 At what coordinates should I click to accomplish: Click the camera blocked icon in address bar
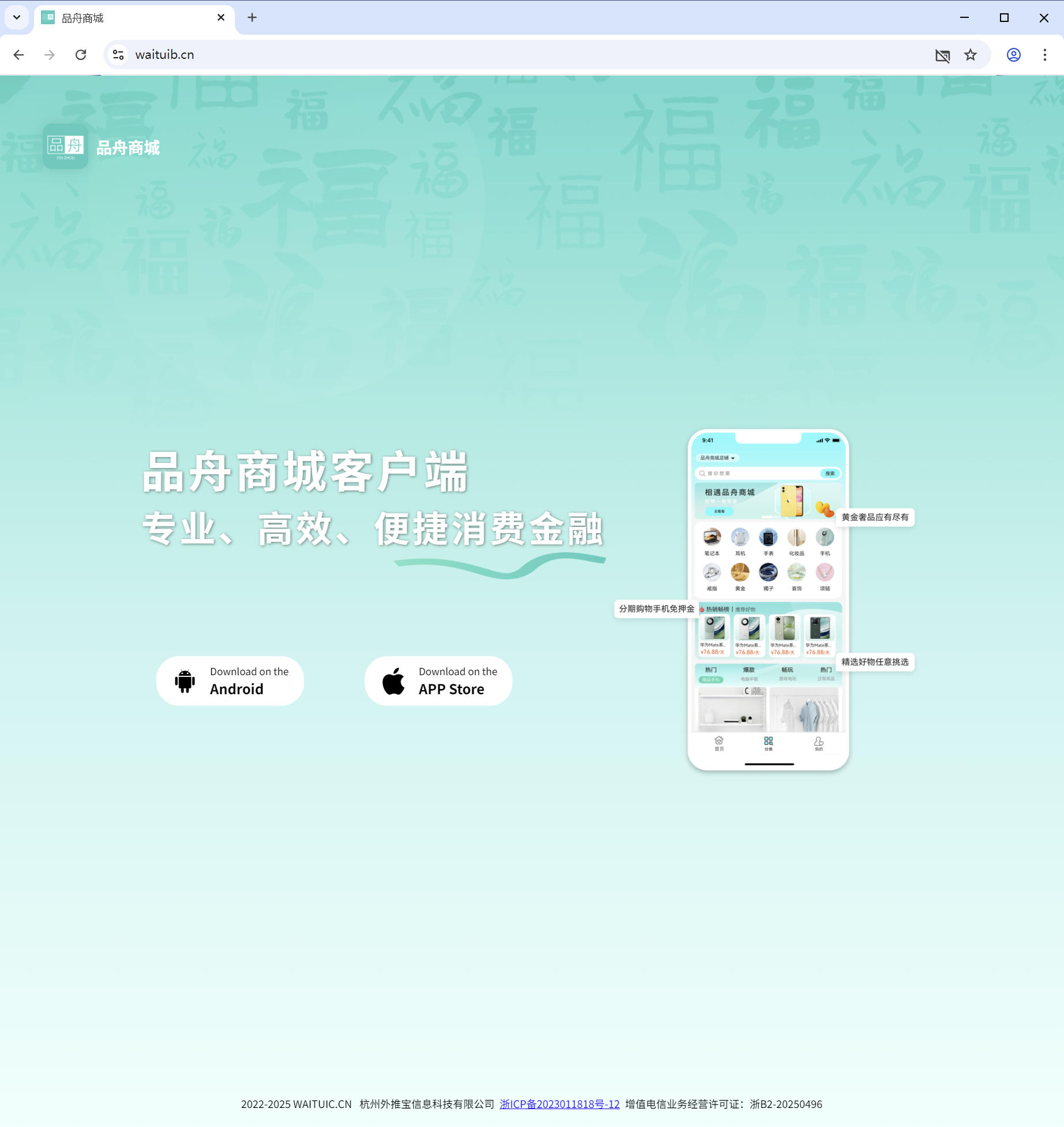point(942,55)
